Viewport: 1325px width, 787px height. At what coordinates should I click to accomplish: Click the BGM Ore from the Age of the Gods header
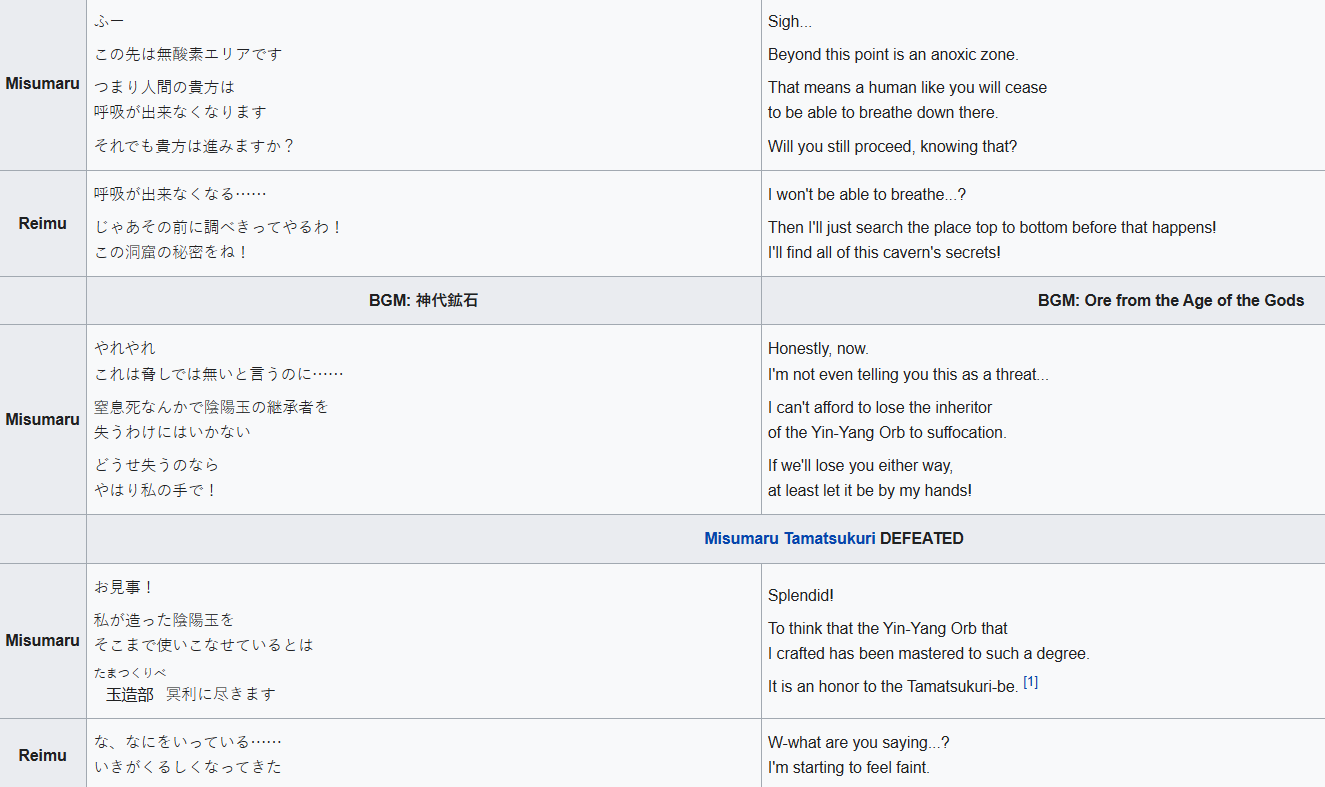(1171, 300)
